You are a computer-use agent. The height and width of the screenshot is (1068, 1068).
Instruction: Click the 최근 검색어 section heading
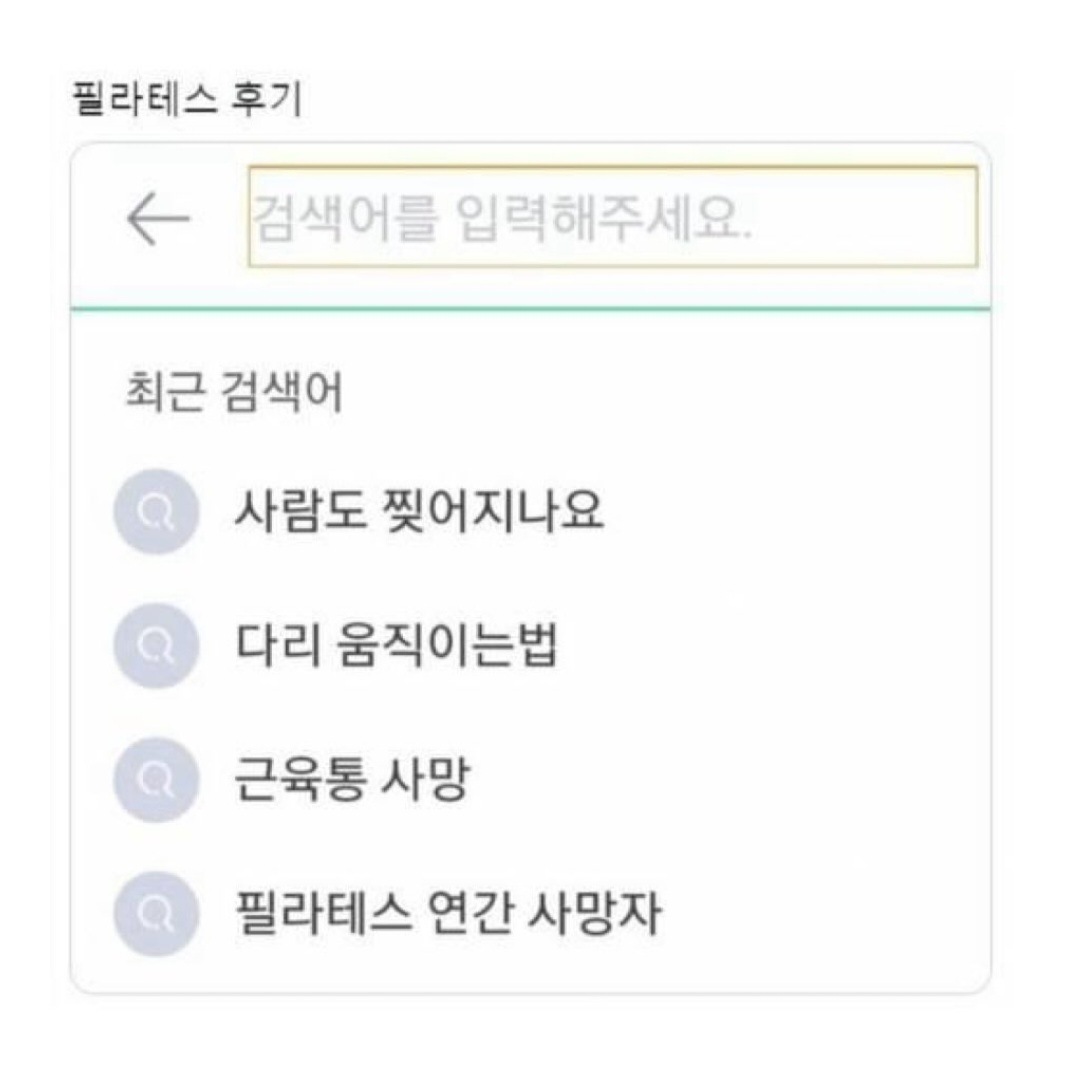click(x=231, y=393)
